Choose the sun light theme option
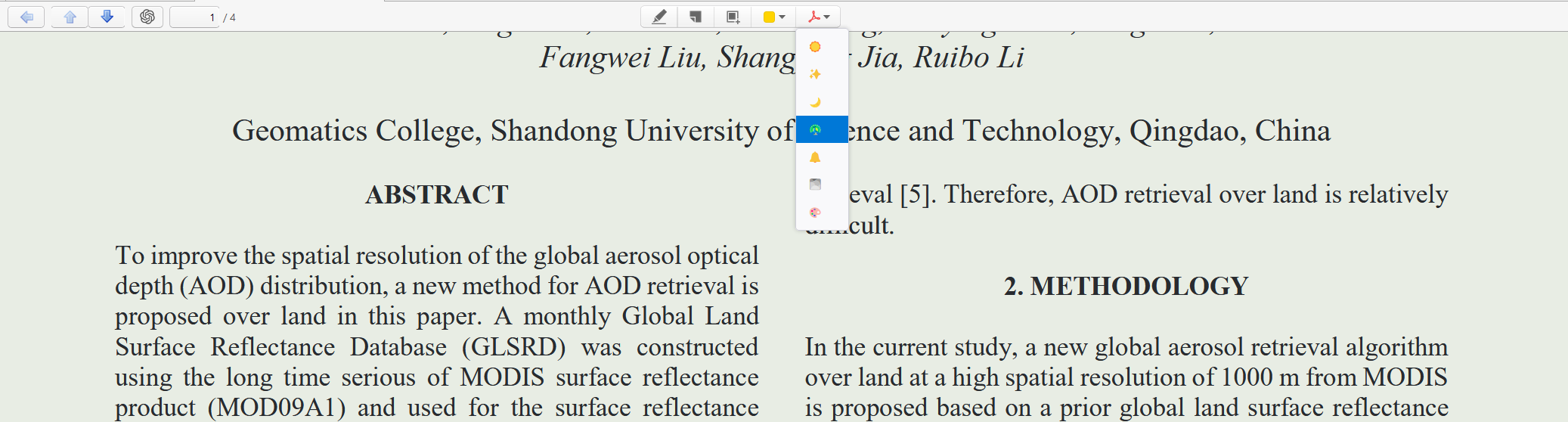 pyautogui.click(x=822, y=47)
